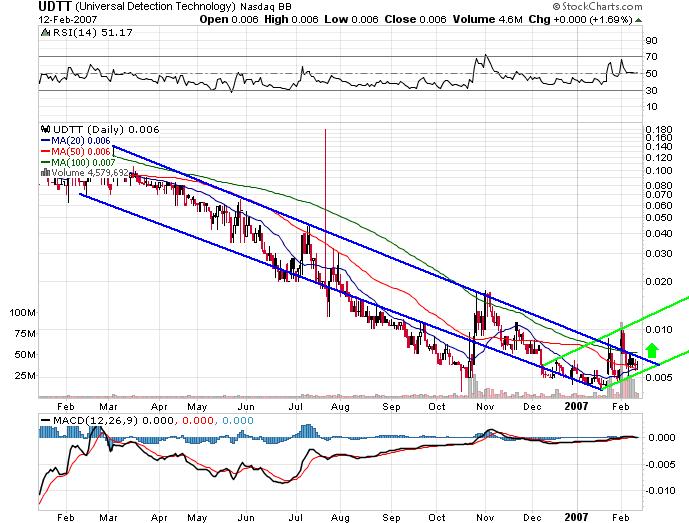Click the RSI(14) indicator legend icon
Viewport: 689px width, 523px height.
coord(45,33)
